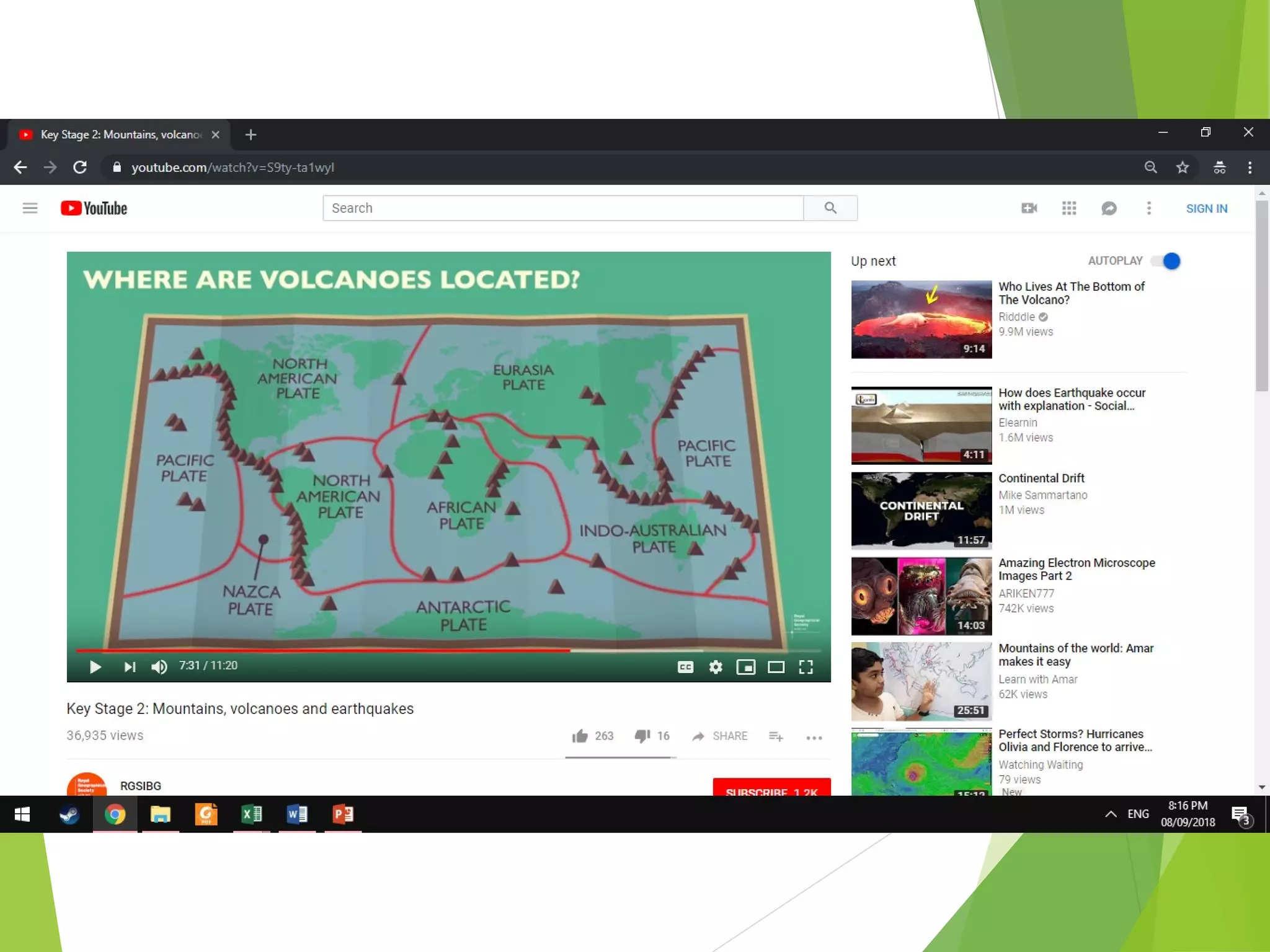Skip to the next video
This screenshot has height=952, width=1270.
130,667
